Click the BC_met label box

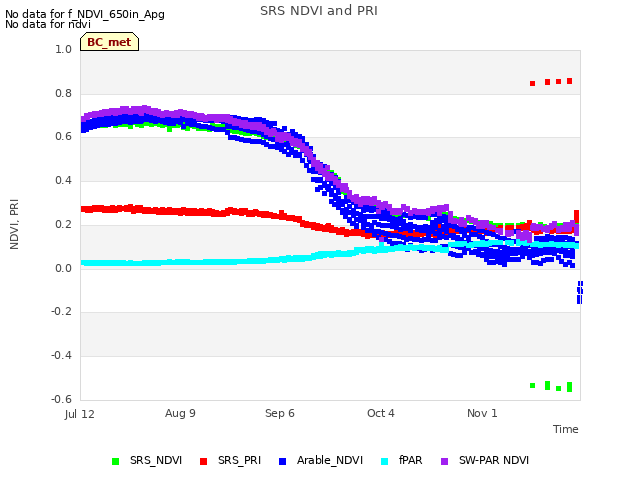click(109, 42)
